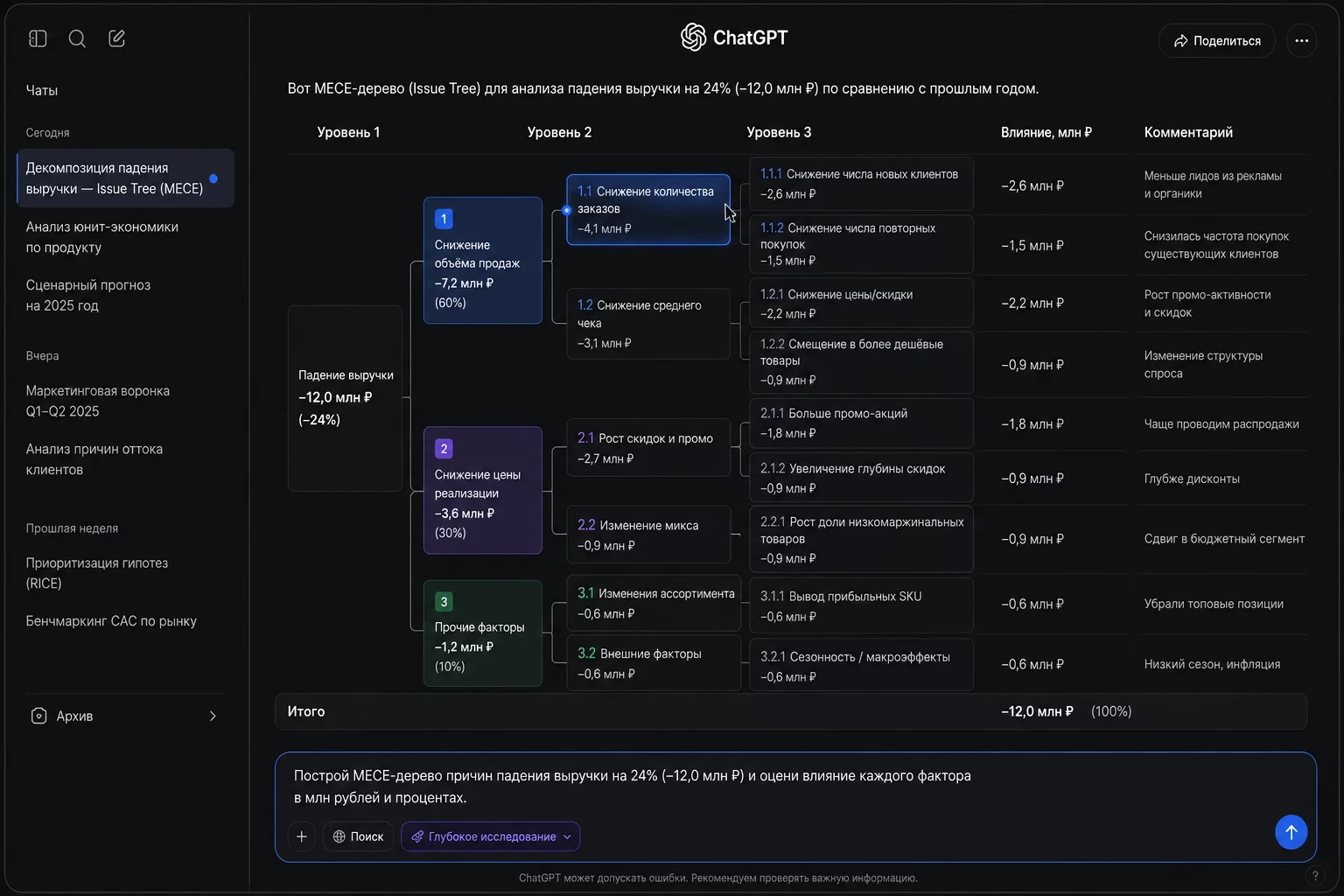Click the blue connector dot on node 1.1
Screen dimensions: 1344x896
tap(567, 210)
